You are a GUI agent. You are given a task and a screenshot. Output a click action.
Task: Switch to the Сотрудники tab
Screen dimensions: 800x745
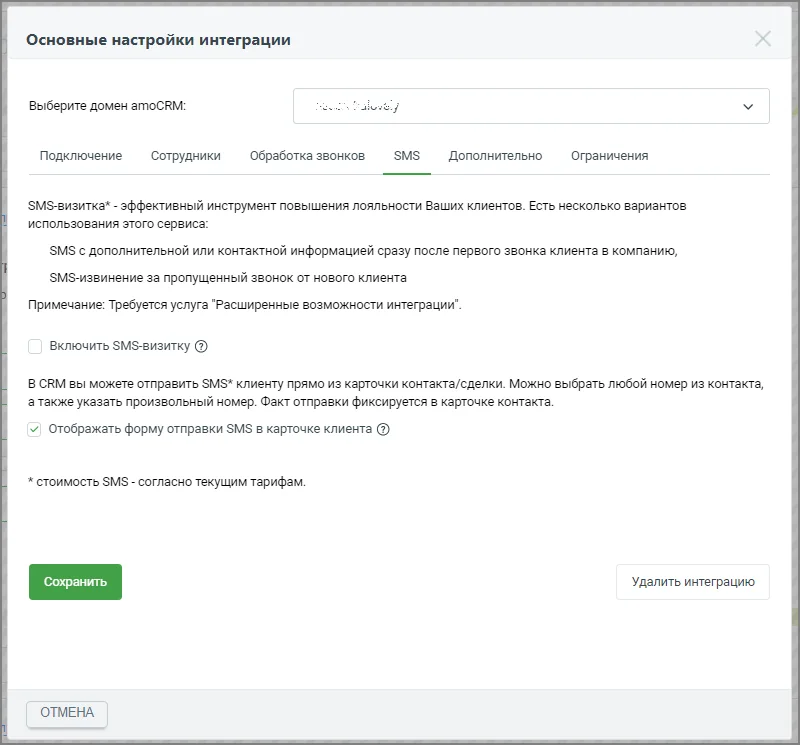click(186, 156)
